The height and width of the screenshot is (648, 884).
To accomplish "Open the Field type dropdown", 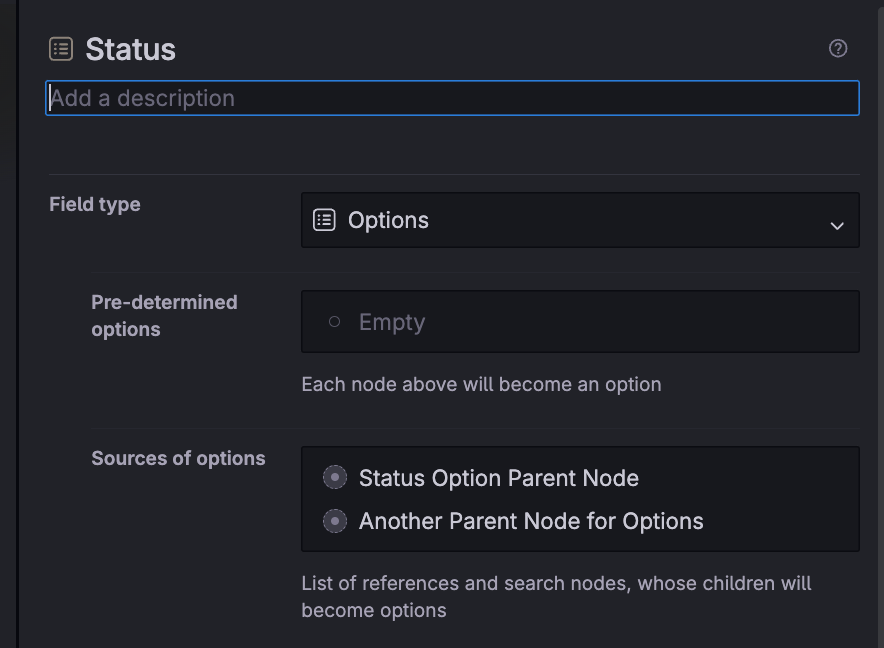I will [x=580, y=219].
